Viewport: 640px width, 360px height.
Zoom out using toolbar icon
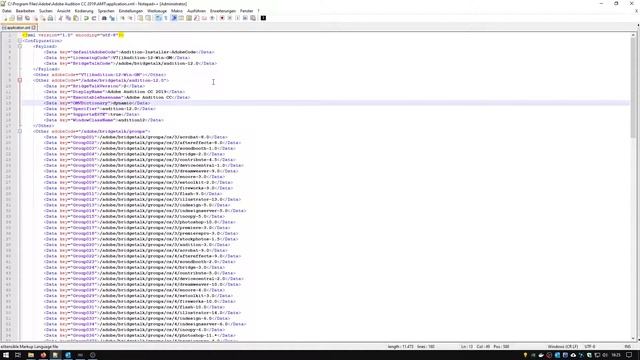tap(131, 18)
